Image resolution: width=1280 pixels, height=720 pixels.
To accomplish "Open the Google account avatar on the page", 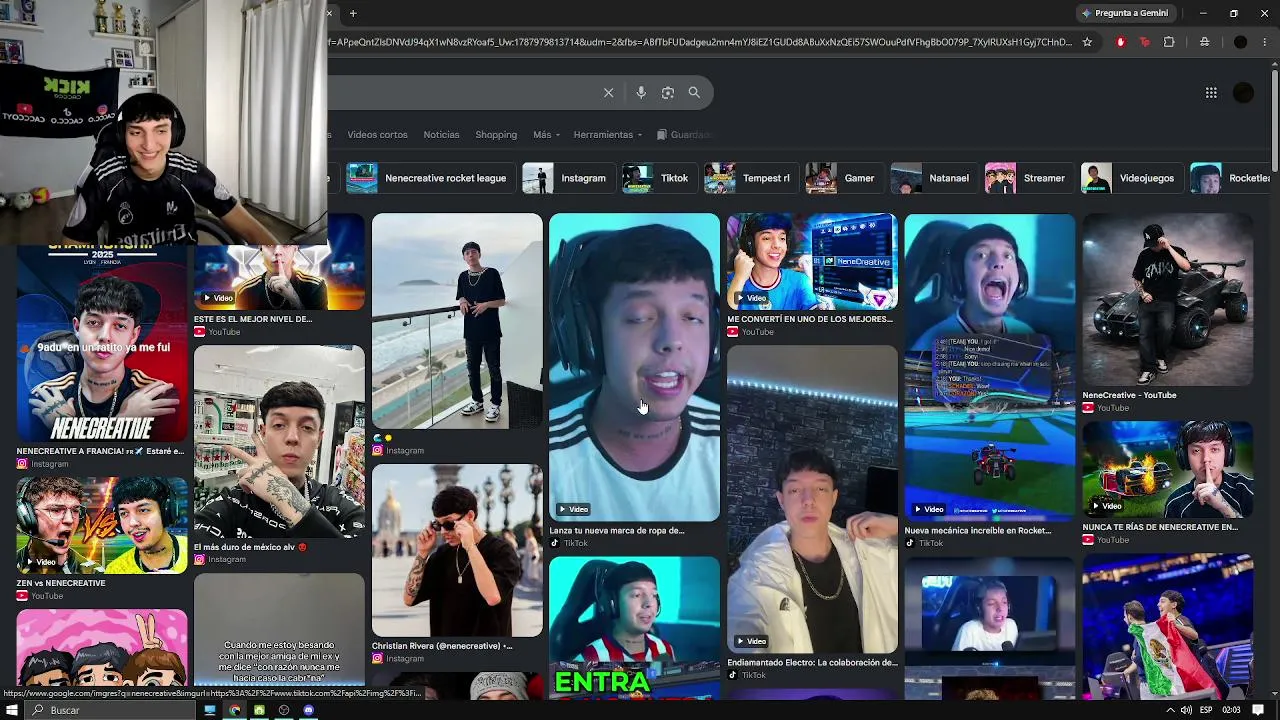I will [1243, 93].
